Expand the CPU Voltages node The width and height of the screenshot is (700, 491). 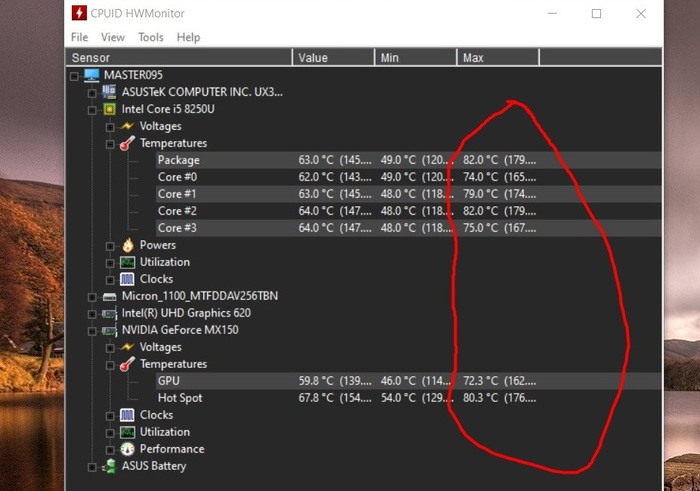(x=110, y=127)
